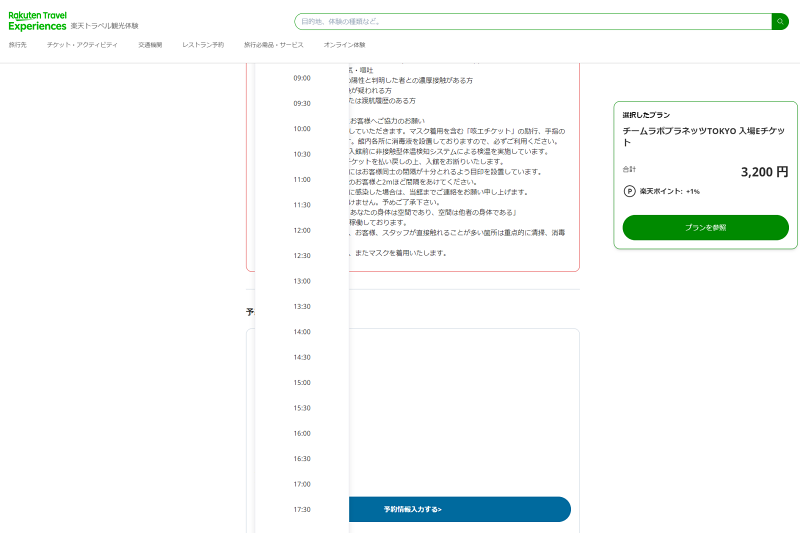
Task: Click the green プランを参照 button
Action: 706,227
